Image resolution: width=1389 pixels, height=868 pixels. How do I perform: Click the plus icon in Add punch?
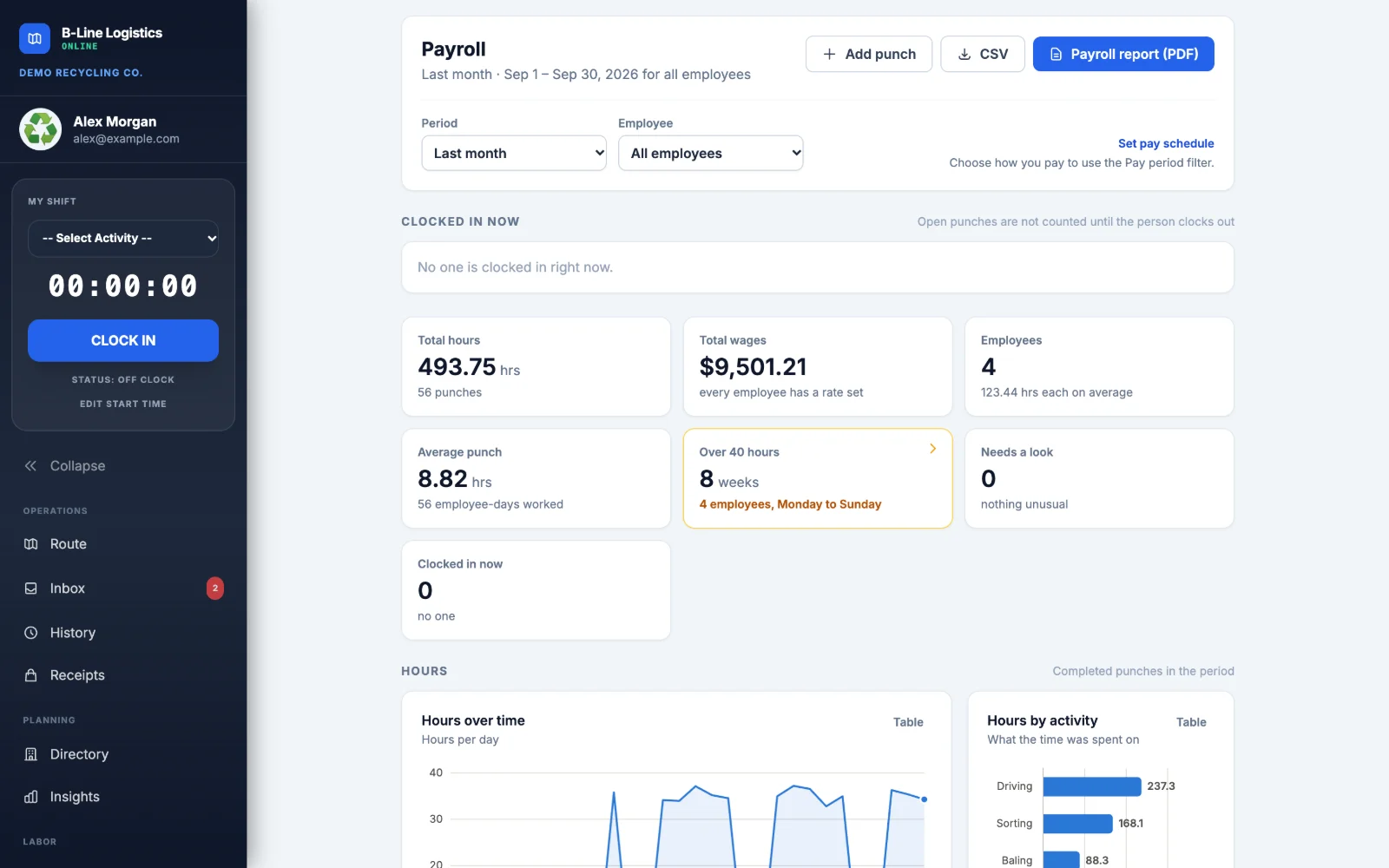(x=829, y=54)
